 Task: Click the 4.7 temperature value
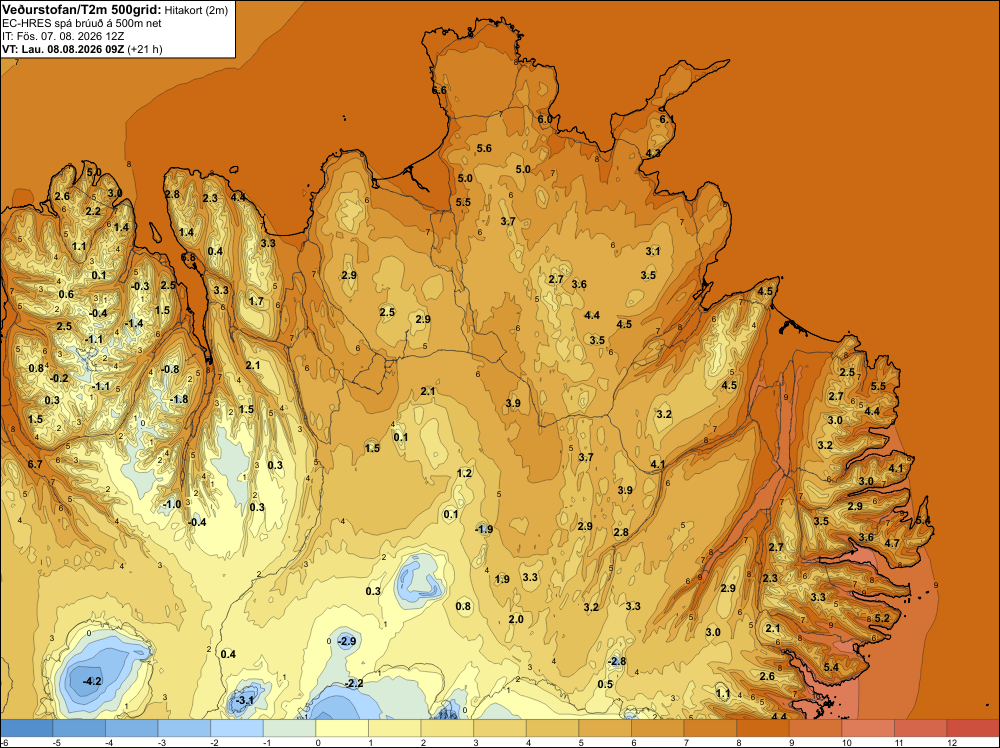[892, 543]
